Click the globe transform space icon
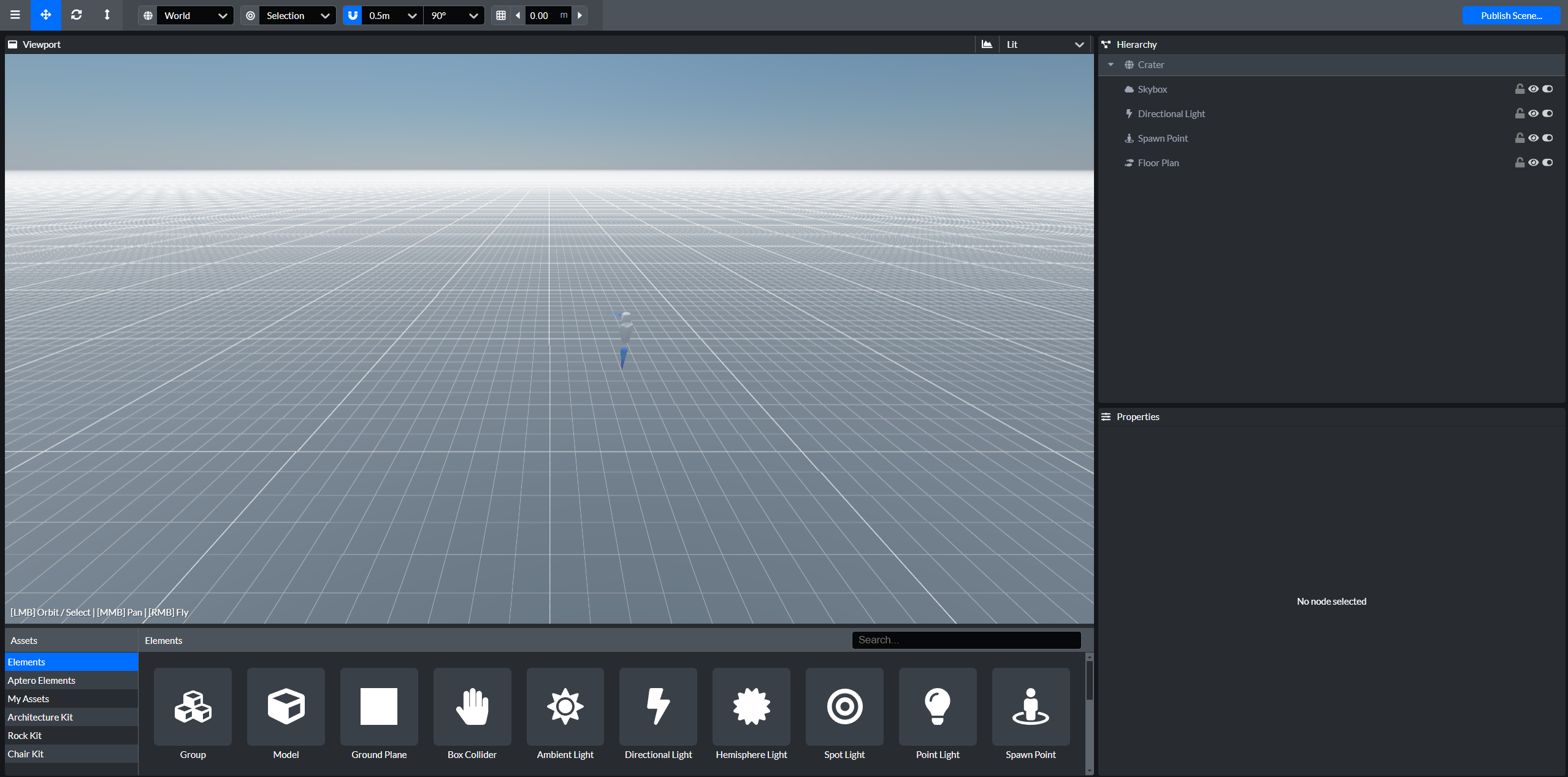Image resolution: width=1568 pixels, height=777 pixels. tap(148, 15)
